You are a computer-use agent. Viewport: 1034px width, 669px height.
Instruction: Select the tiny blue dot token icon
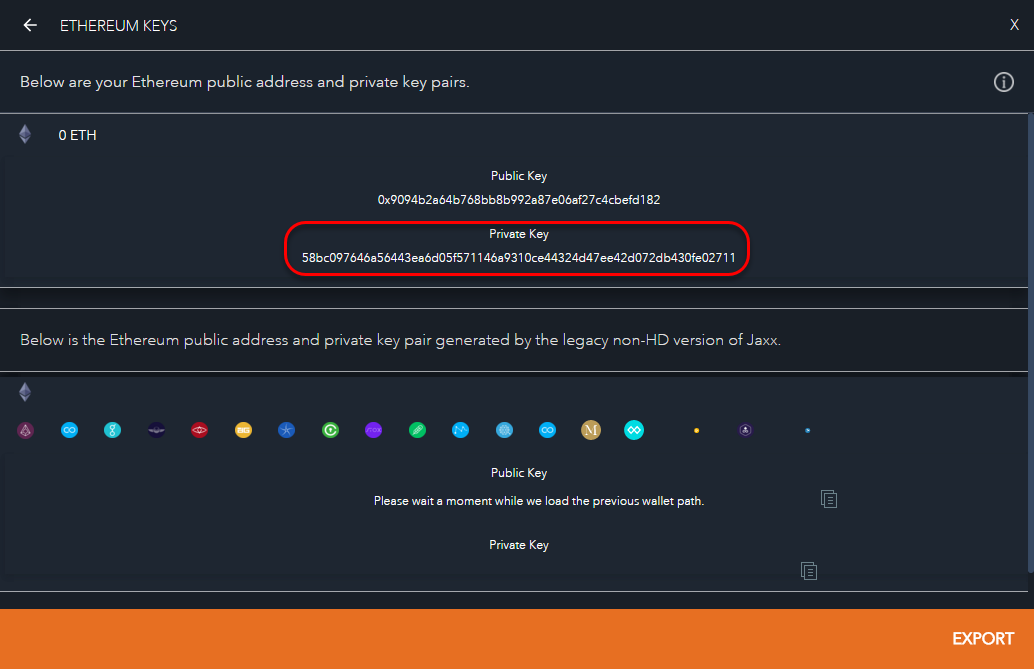[808, 430]
